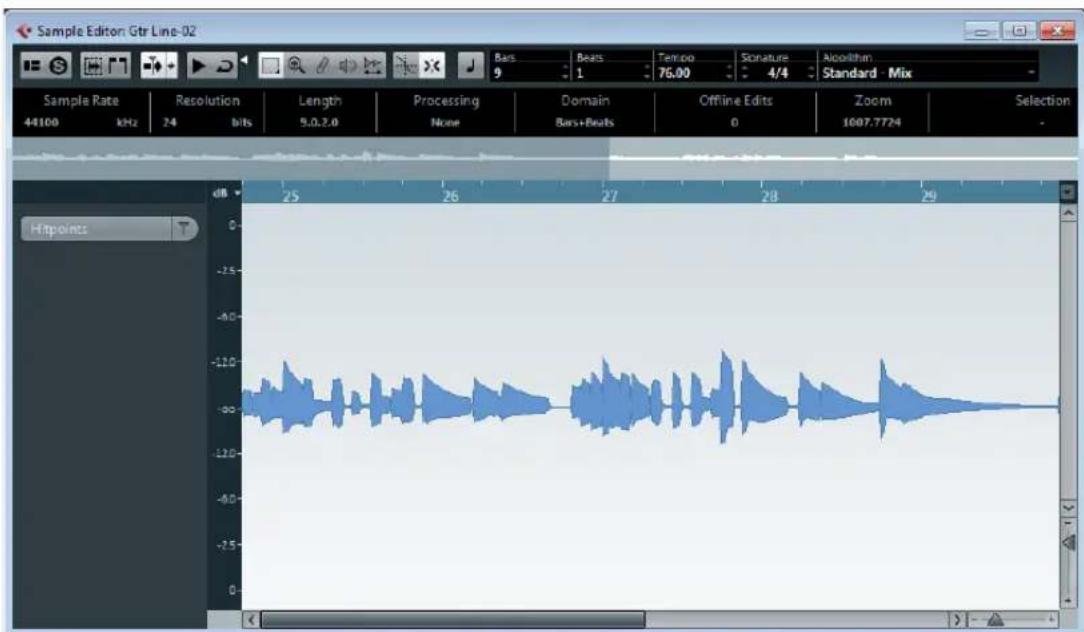Click the vertical scrollbar down arrow
The width and height of the screenshot is (1084, 632).
pos(1068,509)
